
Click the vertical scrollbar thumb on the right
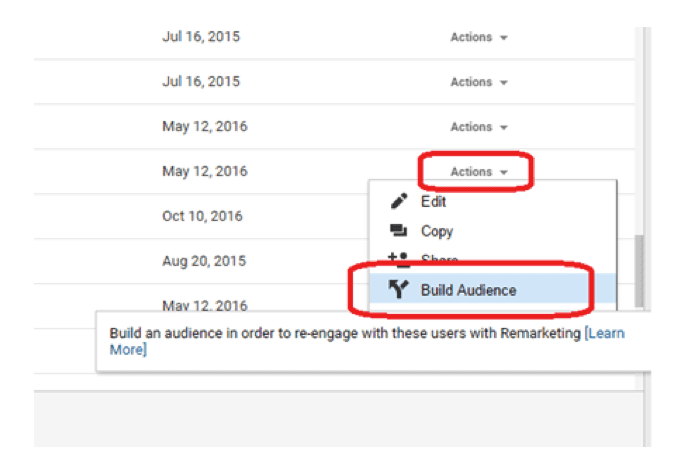tap(638, 270)
